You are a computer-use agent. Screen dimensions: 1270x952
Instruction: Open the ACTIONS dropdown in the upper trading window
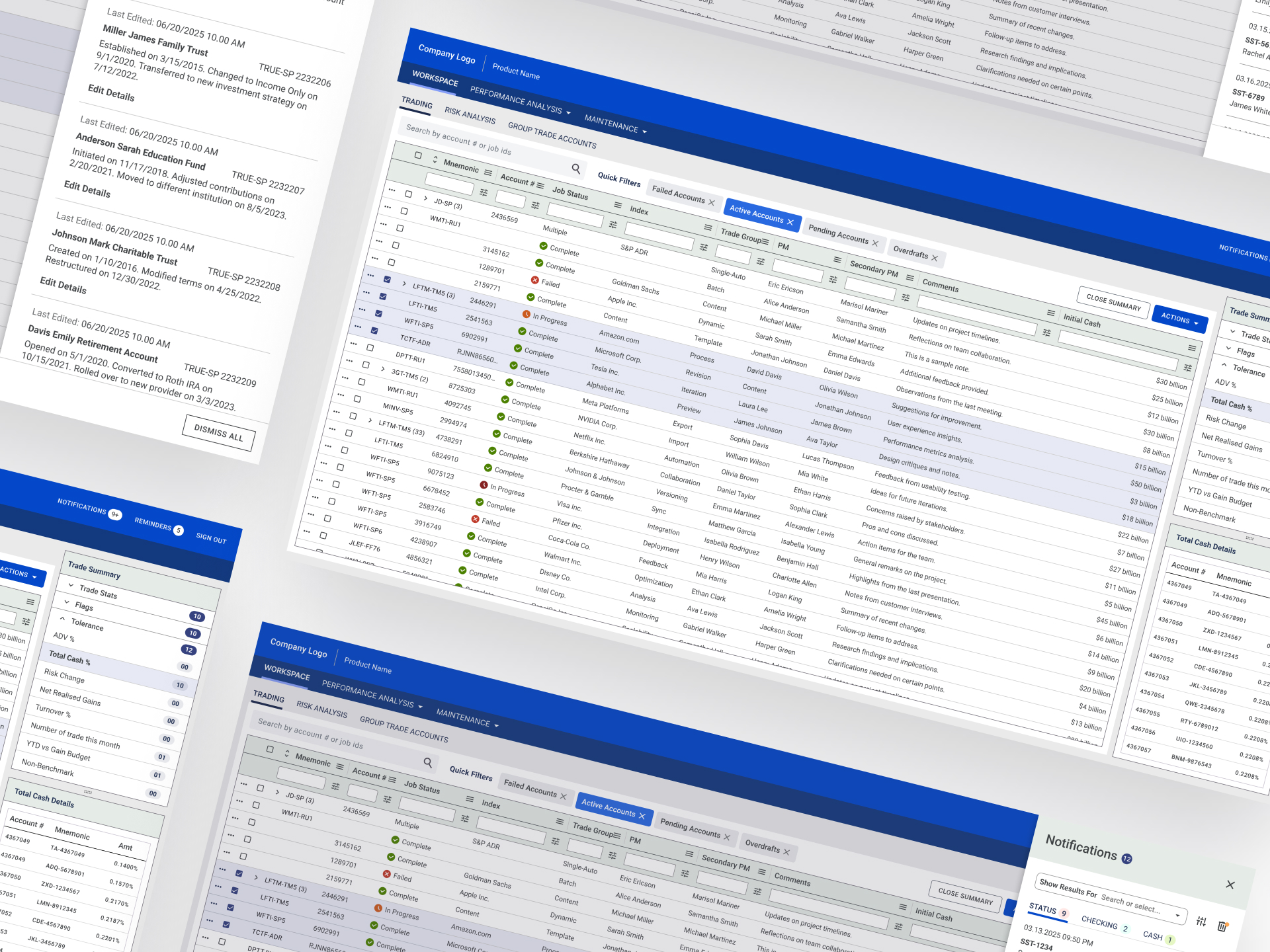[x=1180, y=319]
